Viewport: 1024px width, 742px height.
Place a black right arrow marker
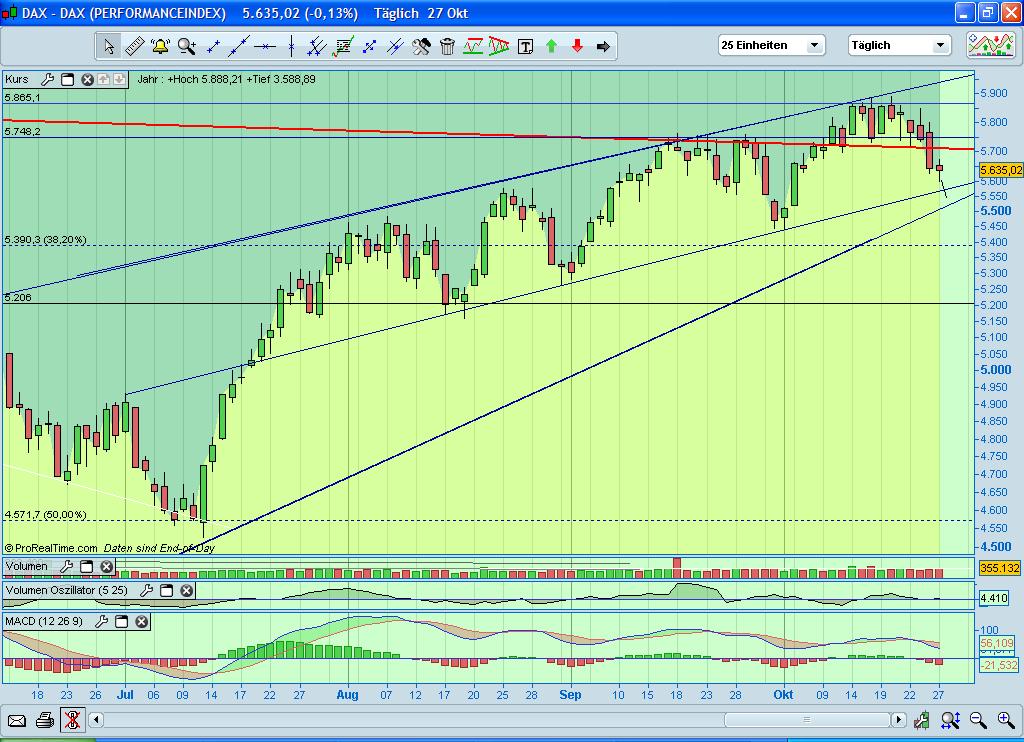click(603, 46)
